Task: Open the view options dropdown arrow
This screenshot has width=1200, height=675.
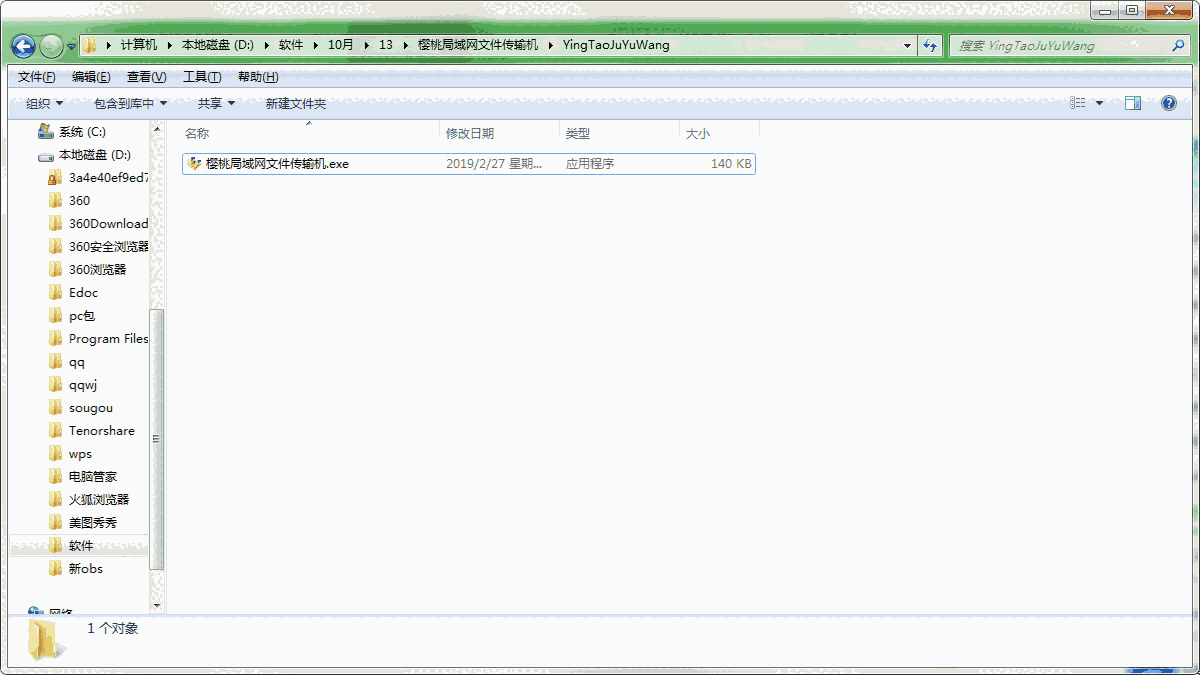Action: 1099,104
